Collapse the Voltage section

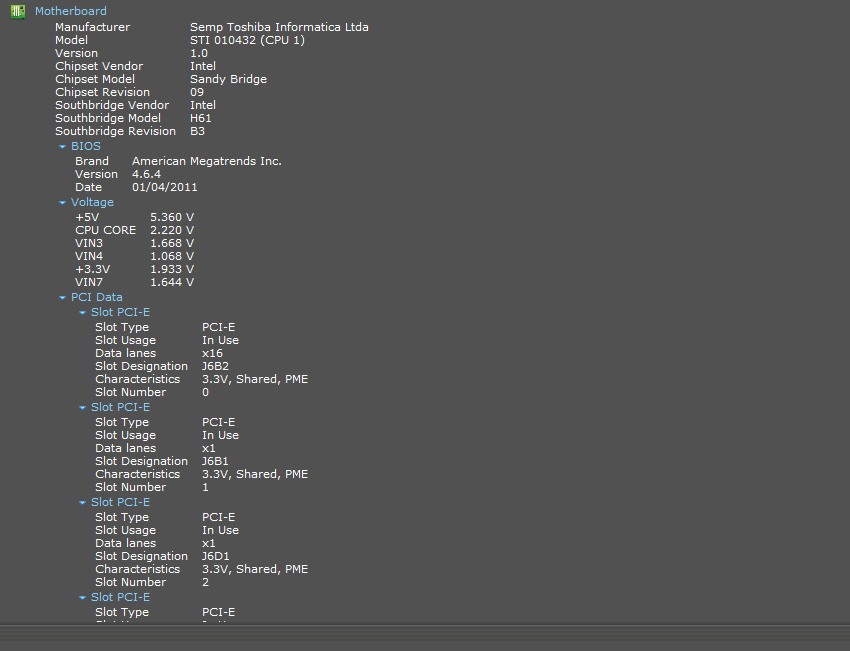pyautogui.click(x=62, y=202)
